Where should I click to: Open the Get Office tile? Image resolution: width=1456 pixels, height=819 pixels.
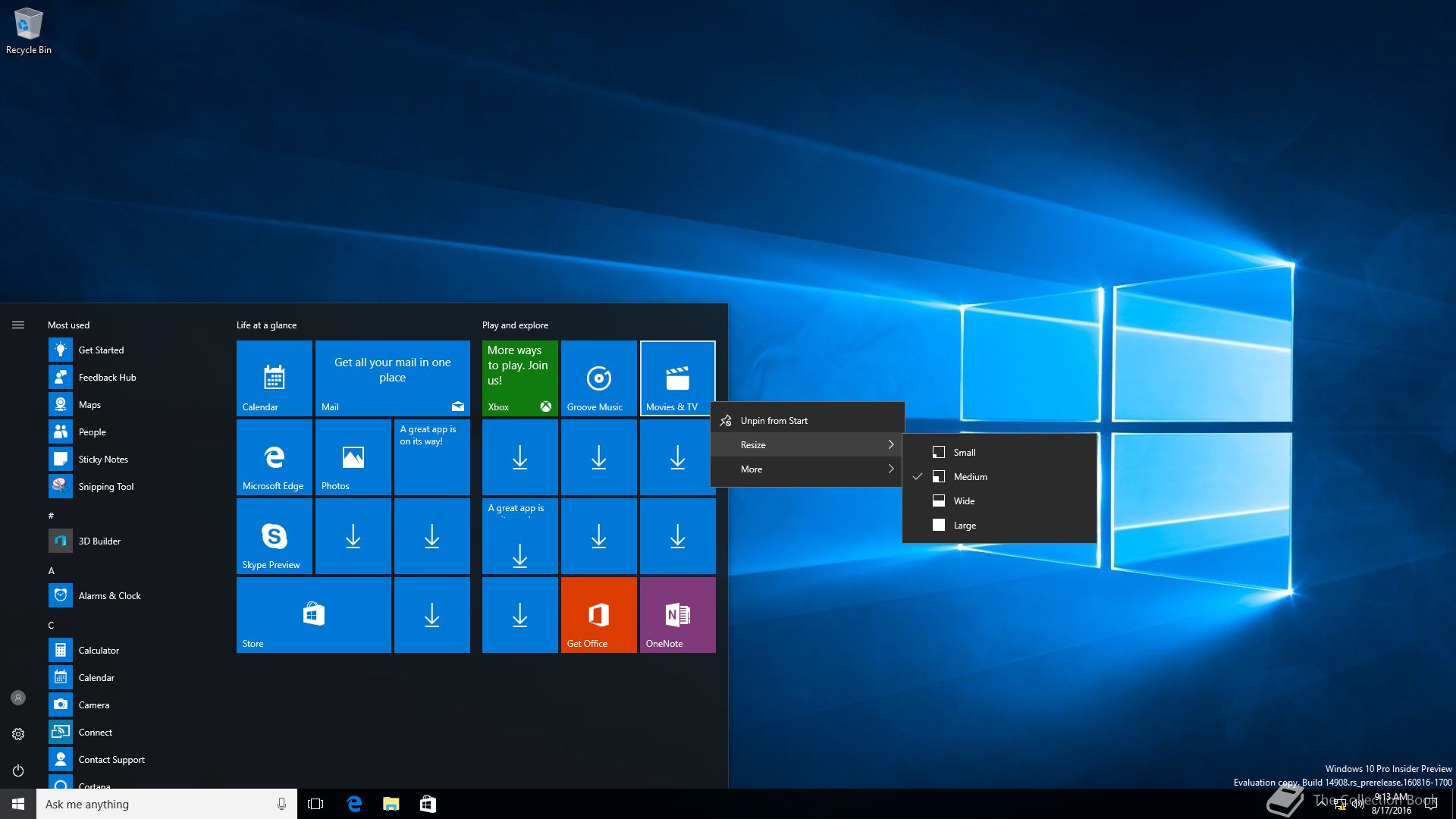click(599, 615)
